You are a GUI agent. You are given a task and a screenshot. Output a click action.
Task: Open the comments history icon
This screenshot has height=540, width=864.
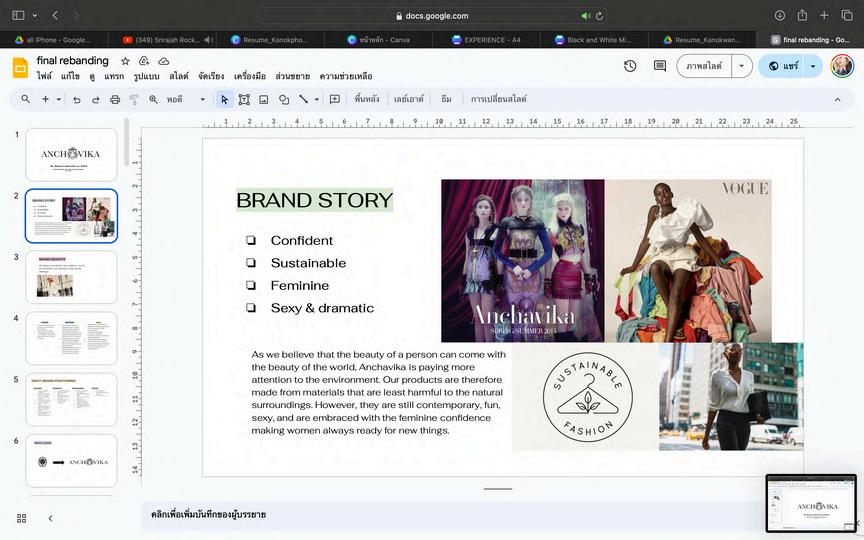pyautogui.click(x=660, y=66)
